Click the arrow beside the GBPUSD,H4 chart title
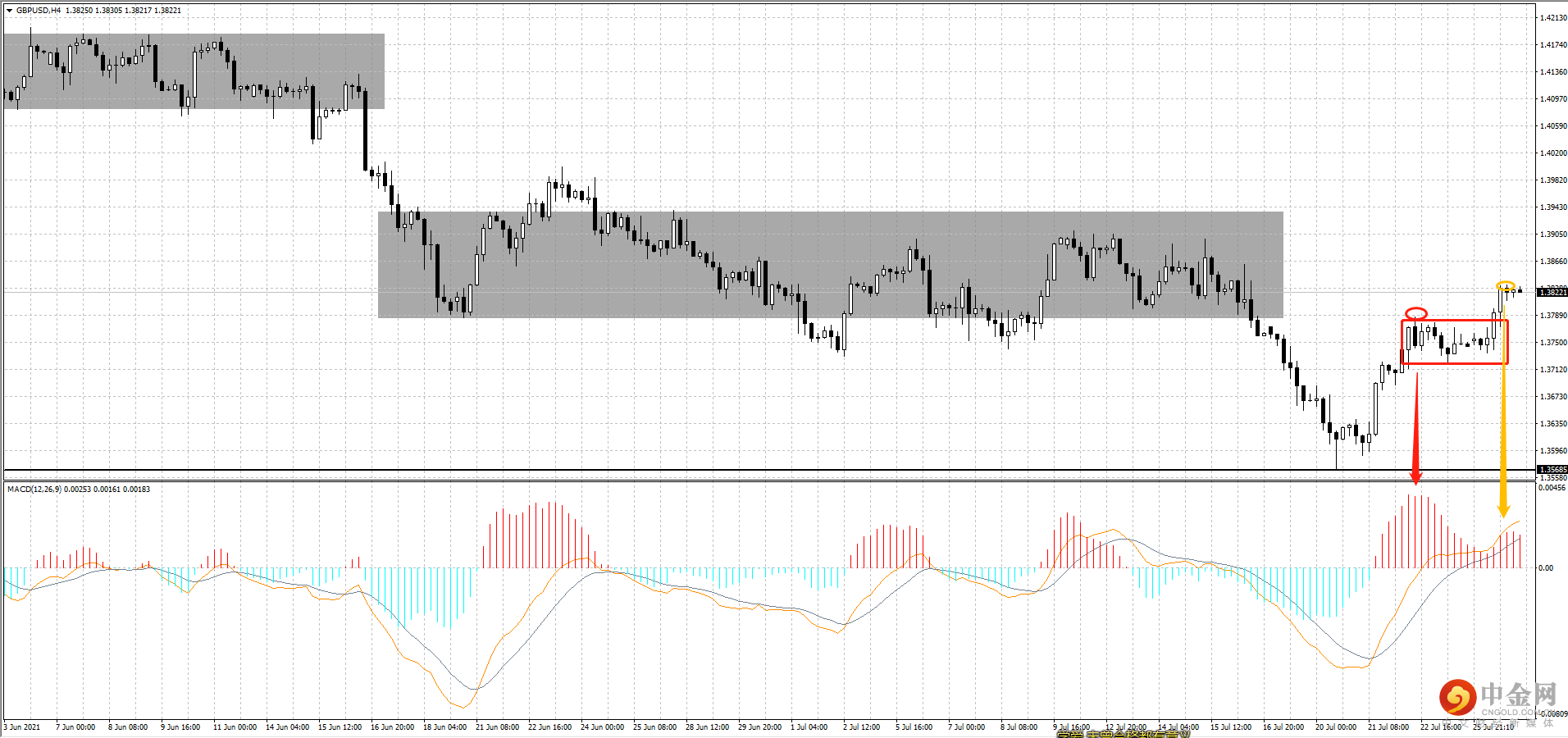 tap(9, 11)
